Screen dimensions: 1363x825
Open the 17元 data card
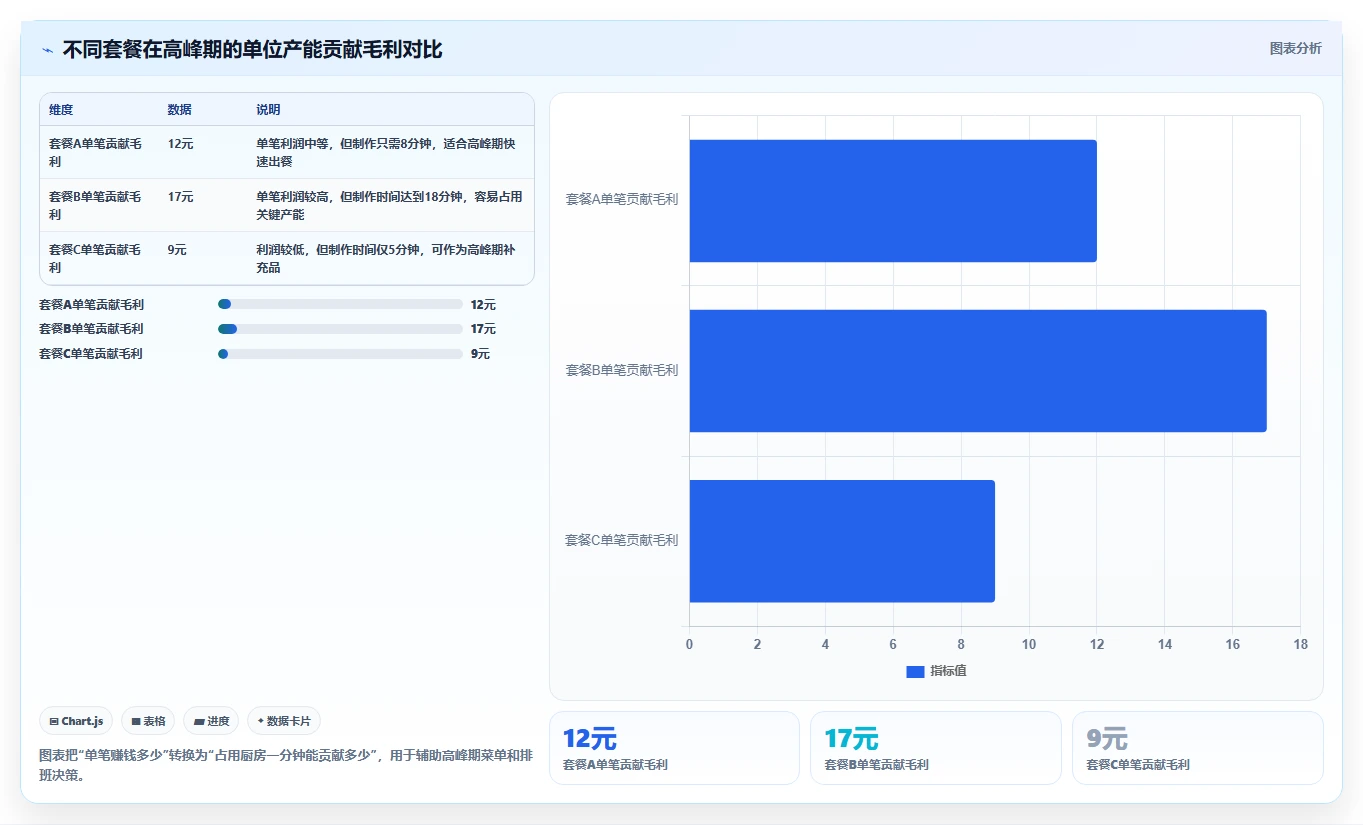935,748
